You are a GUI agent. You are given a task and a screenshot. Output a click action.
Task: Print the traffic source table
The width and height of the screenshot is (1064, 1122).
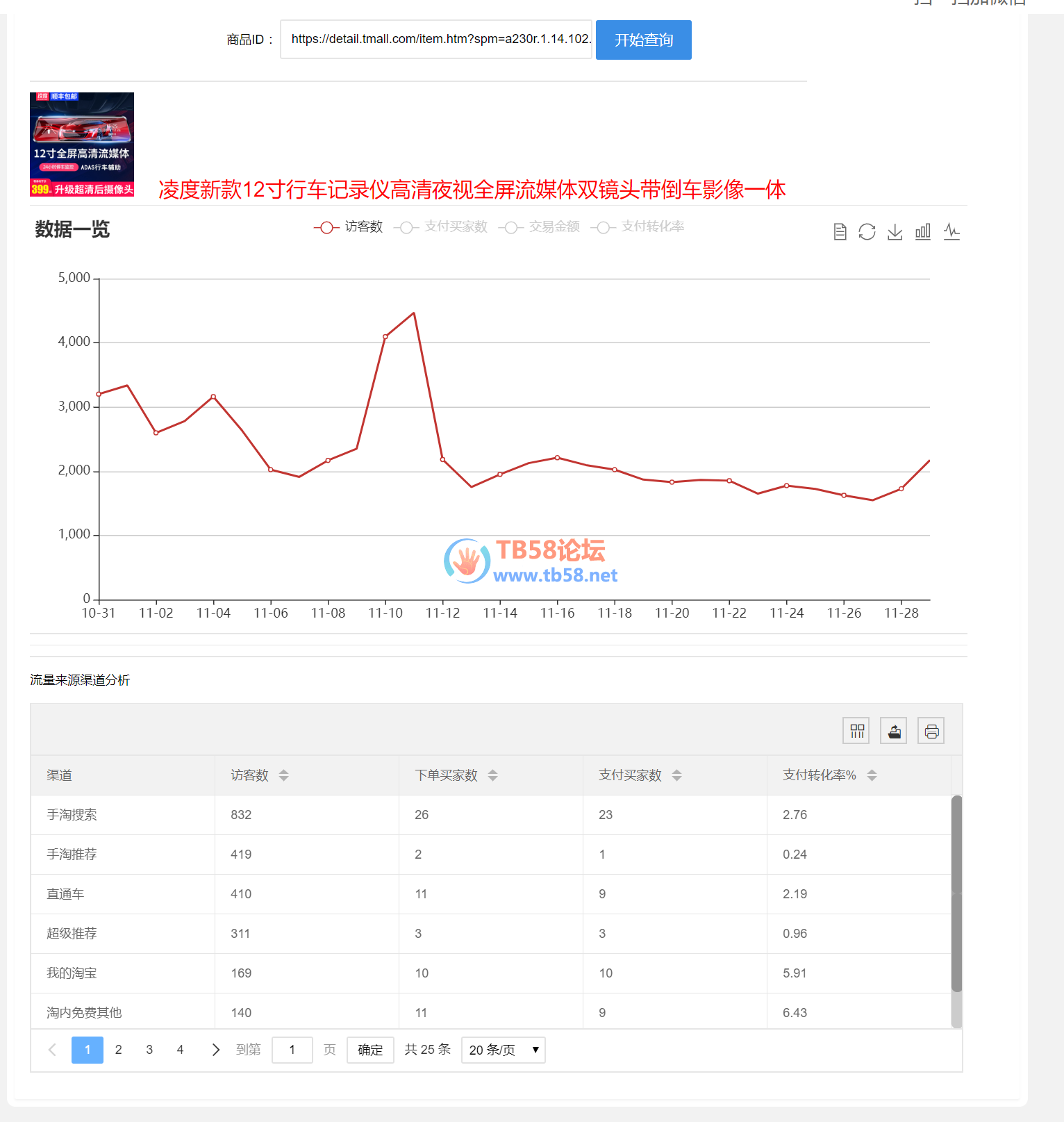pos(931,731)
